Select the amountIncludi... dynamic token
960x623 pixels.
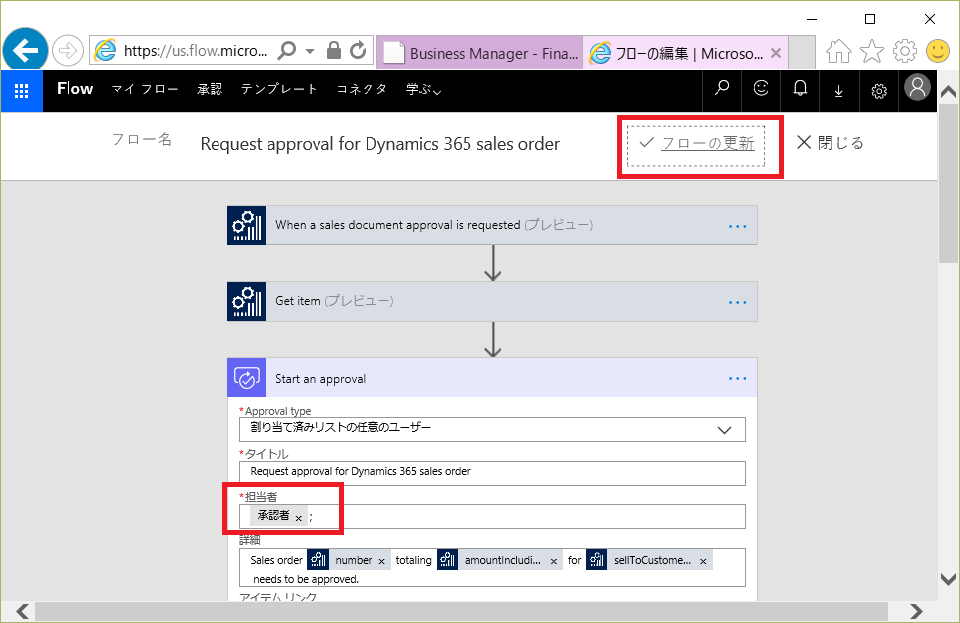(502, 560)
